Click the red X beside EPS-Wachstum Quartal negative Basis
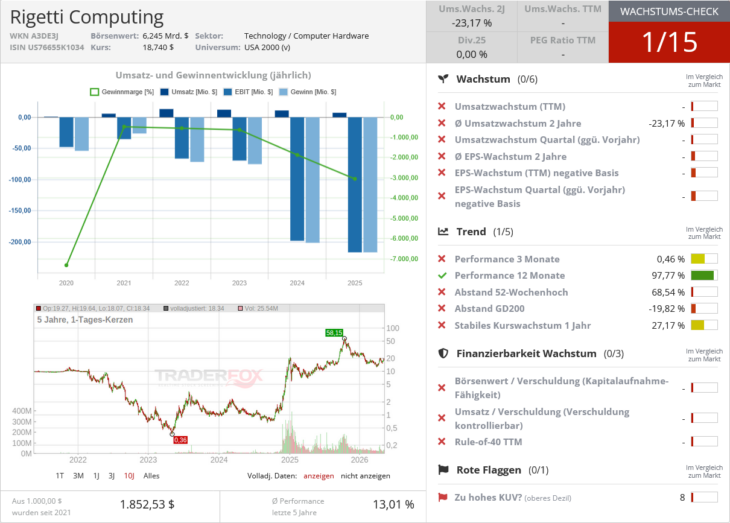 (x=442, y=196)
